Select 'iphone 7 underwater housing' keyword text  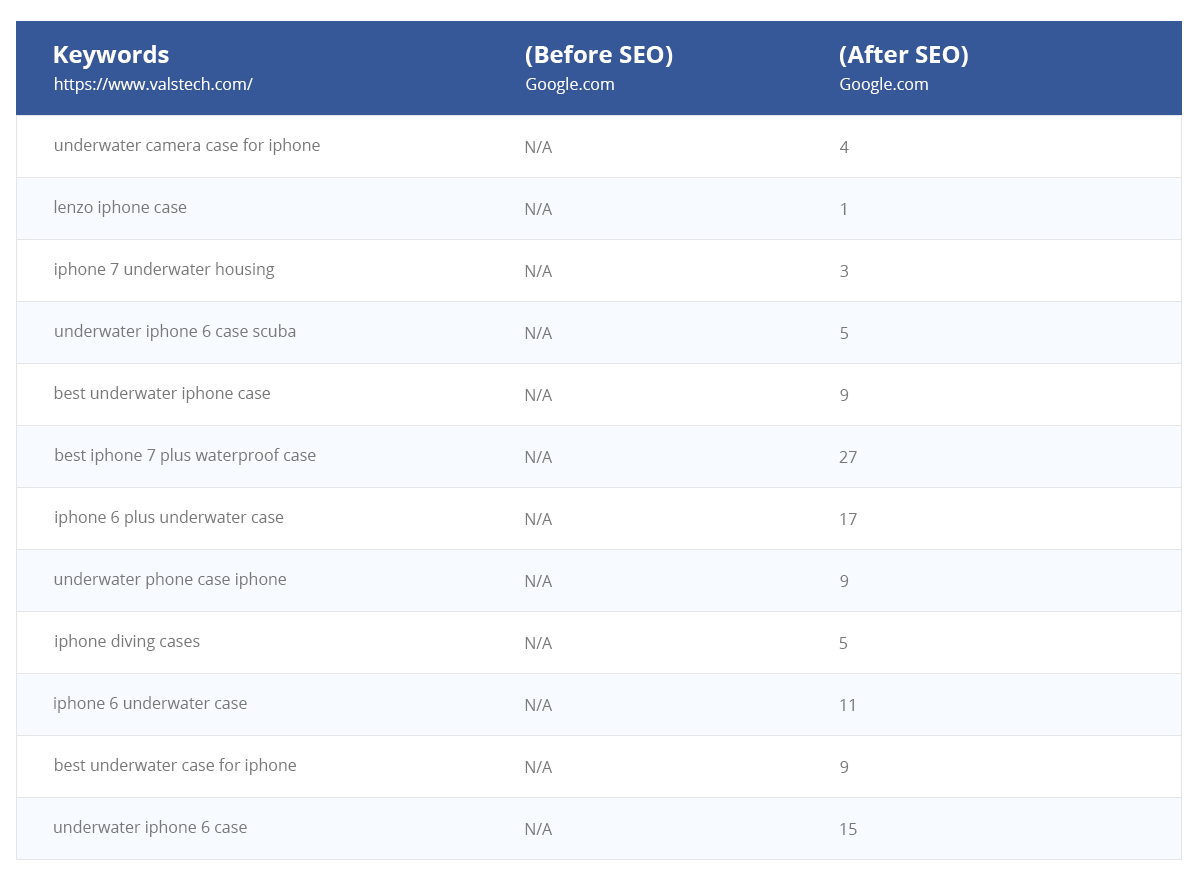[x=164, y=270]
